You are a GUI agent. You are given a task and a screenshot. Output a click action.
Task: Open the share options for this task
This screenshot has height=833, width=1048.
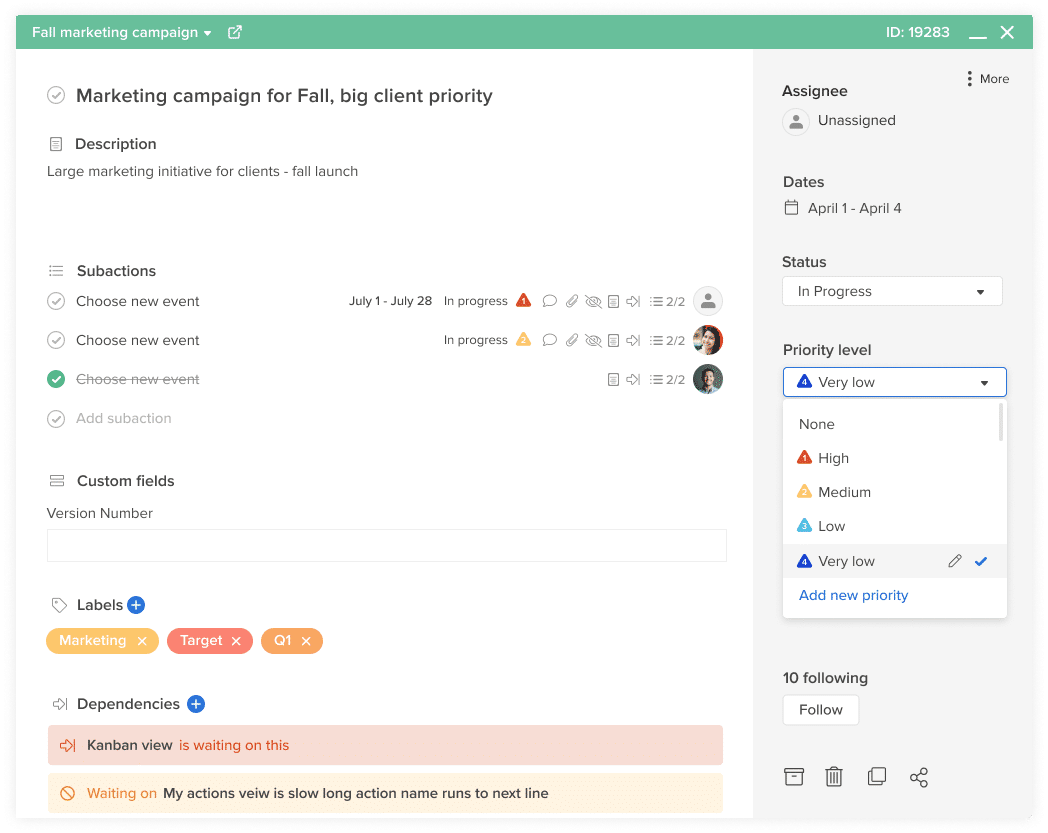919,777
